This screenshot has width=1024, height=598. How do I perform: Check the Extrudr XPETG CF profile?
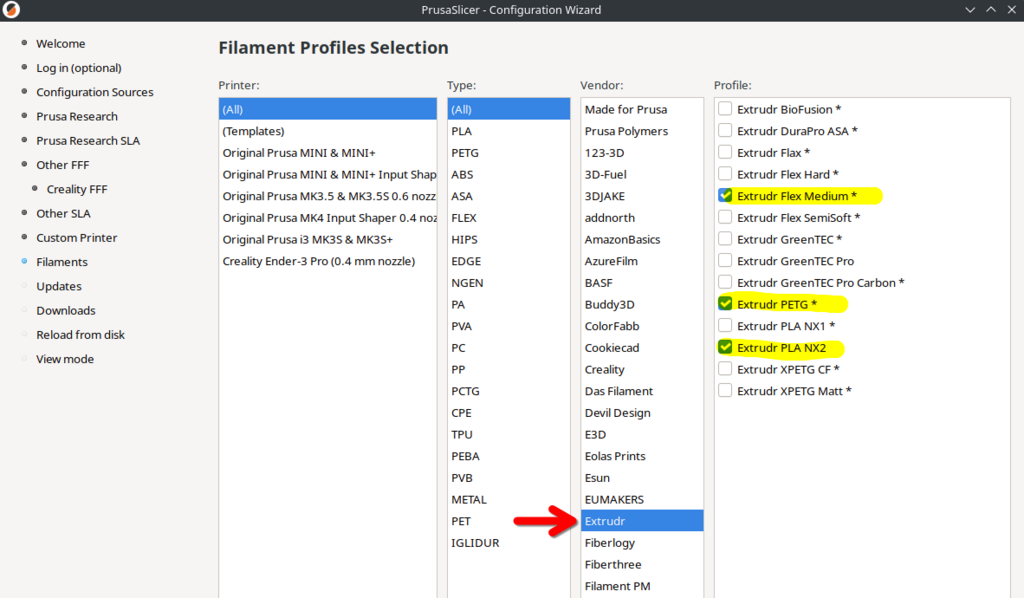726,370
